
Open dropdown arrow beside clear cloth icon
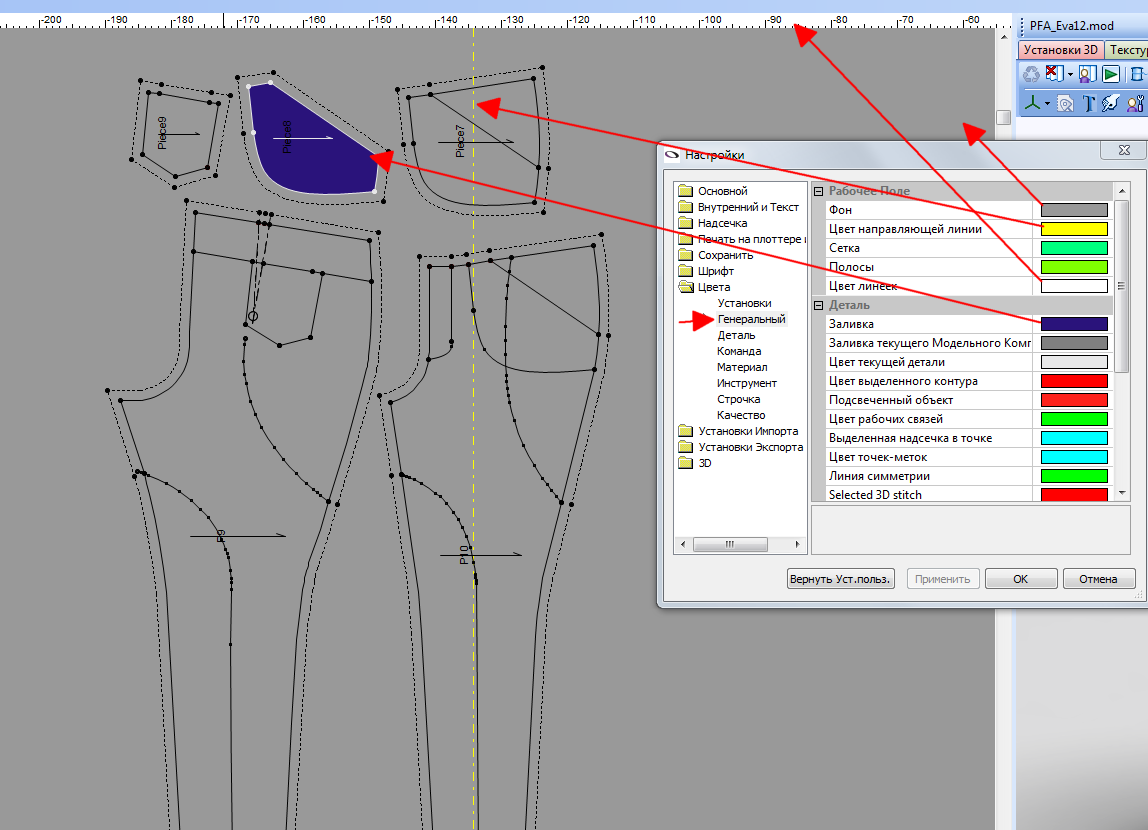pos(1069,75)
